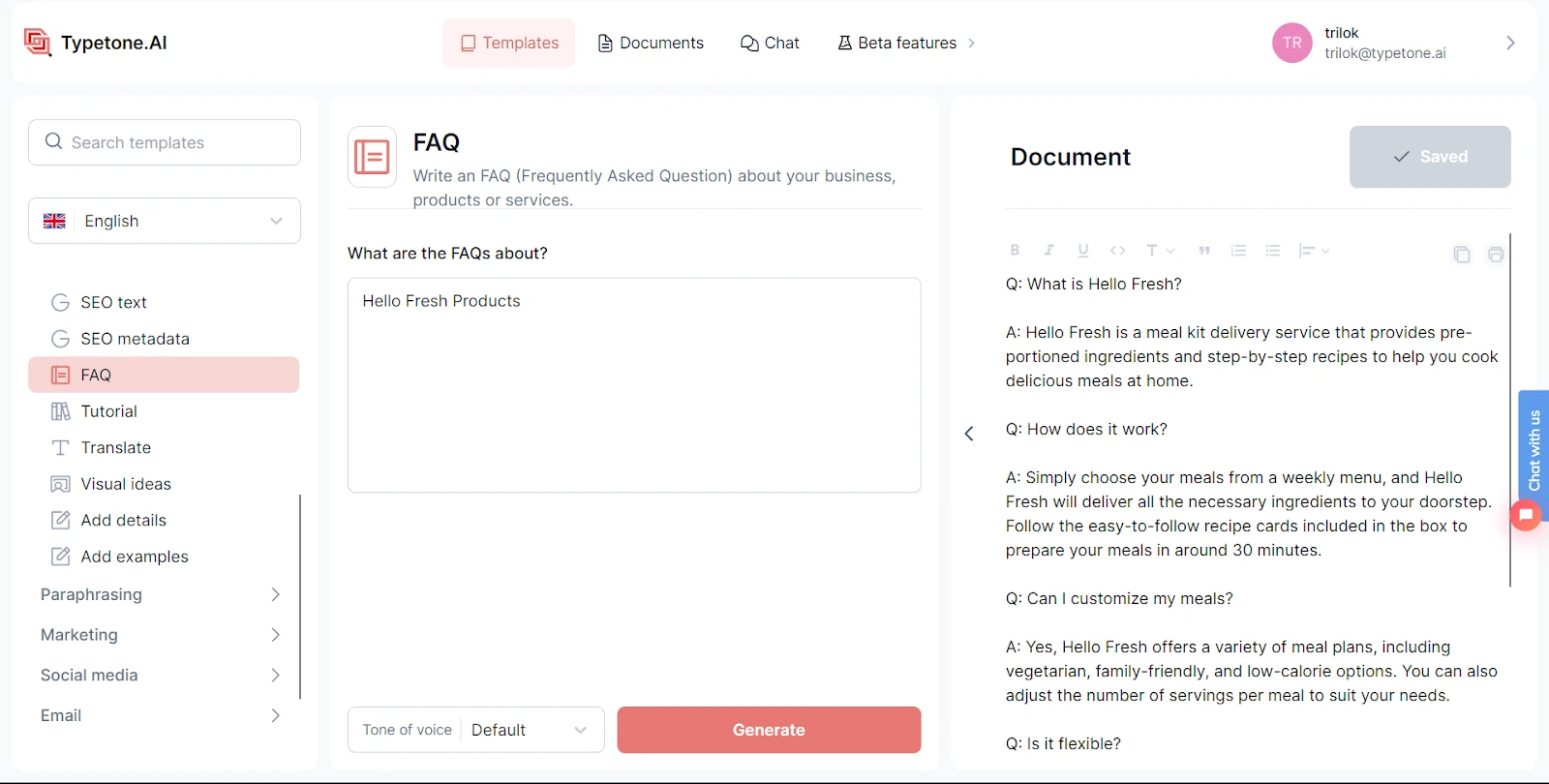Screen dimensions: 1549x784
Task: Open the text alignment dropdown
Action: [x=1314, y=251]
